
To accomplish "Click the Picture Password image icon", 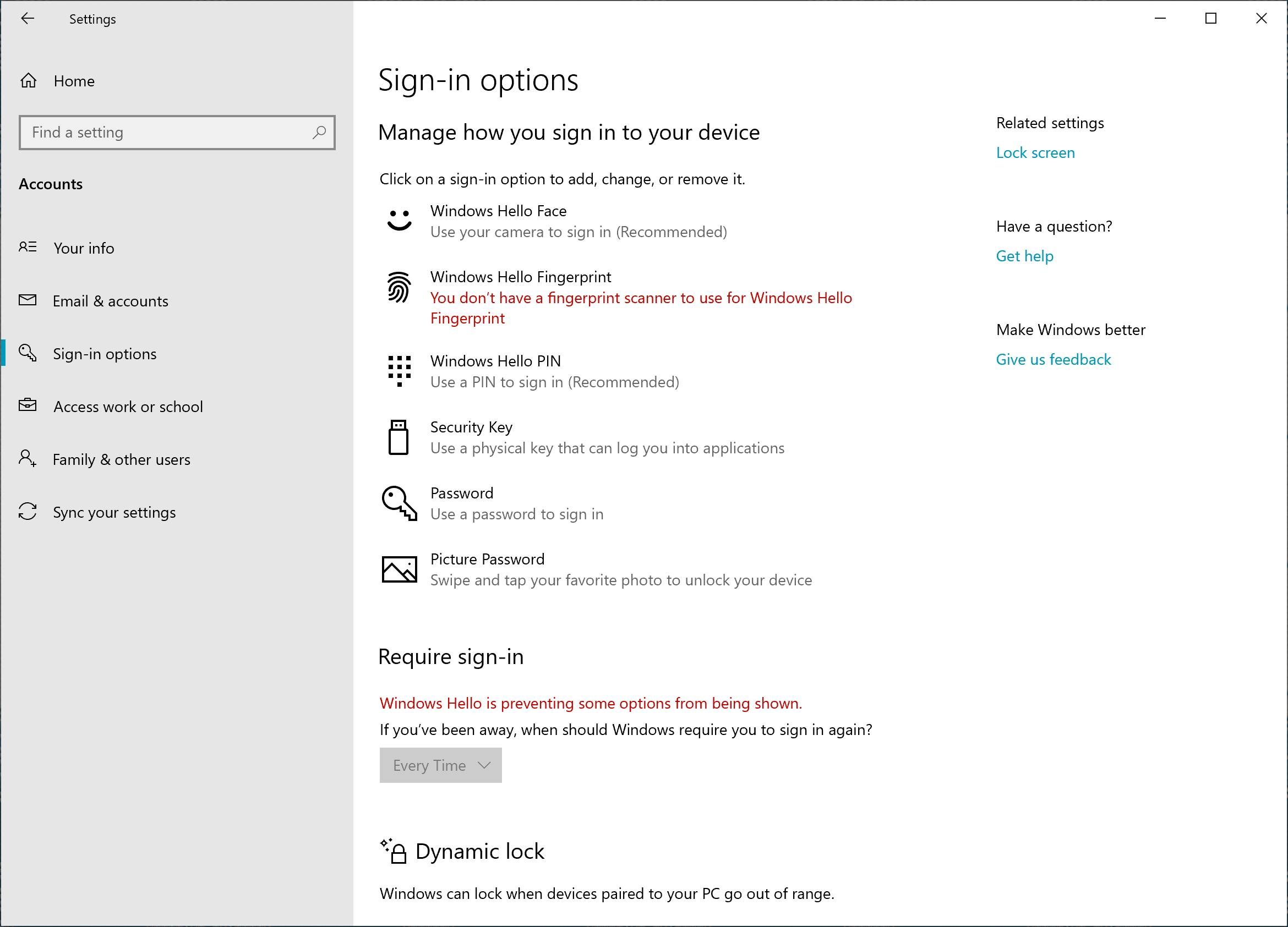I will 399,569.
